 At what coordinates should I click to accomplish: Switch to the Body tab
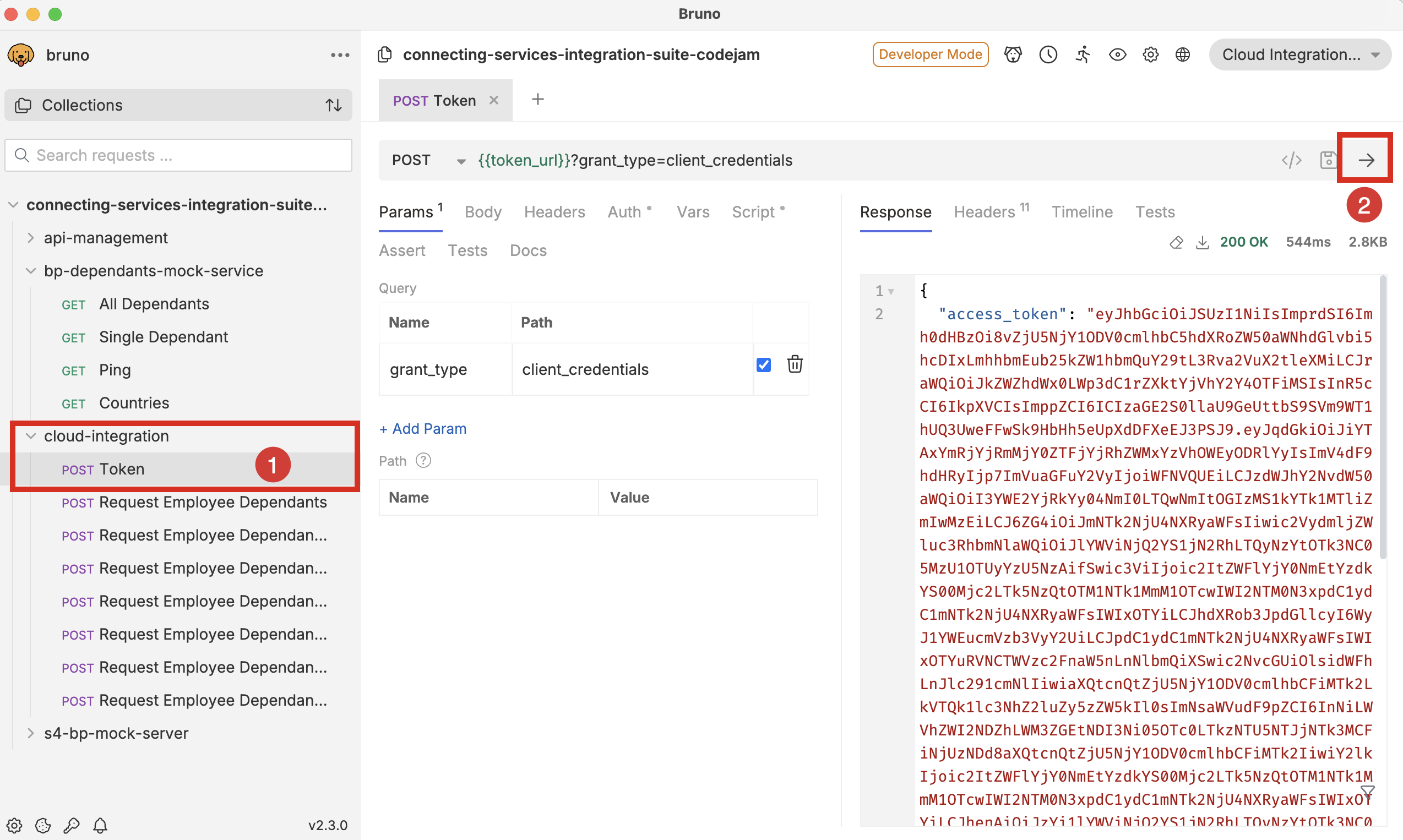pos(483,212)
